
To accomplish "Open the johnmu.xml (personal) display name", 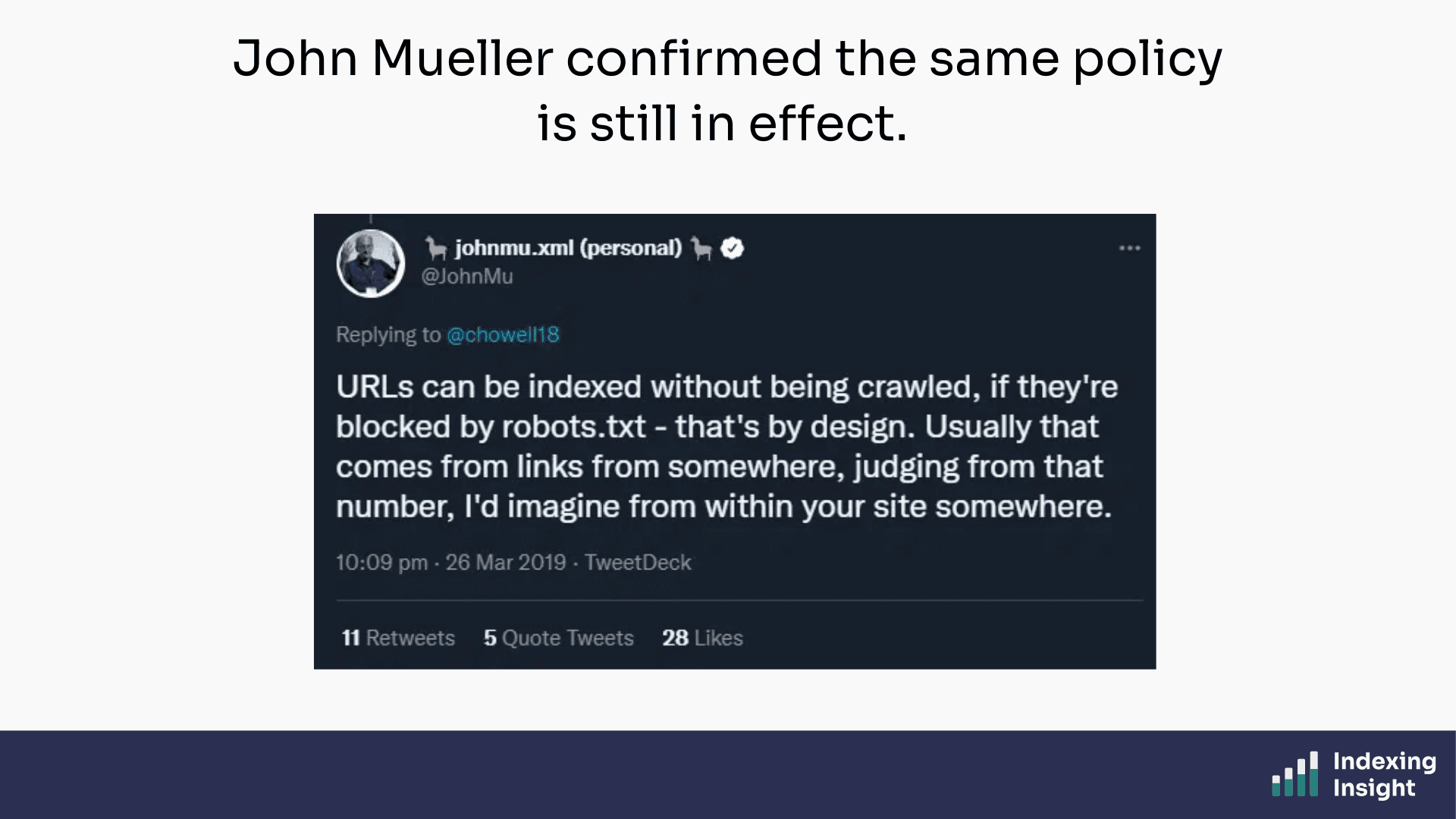I will [x=568, y=248].
